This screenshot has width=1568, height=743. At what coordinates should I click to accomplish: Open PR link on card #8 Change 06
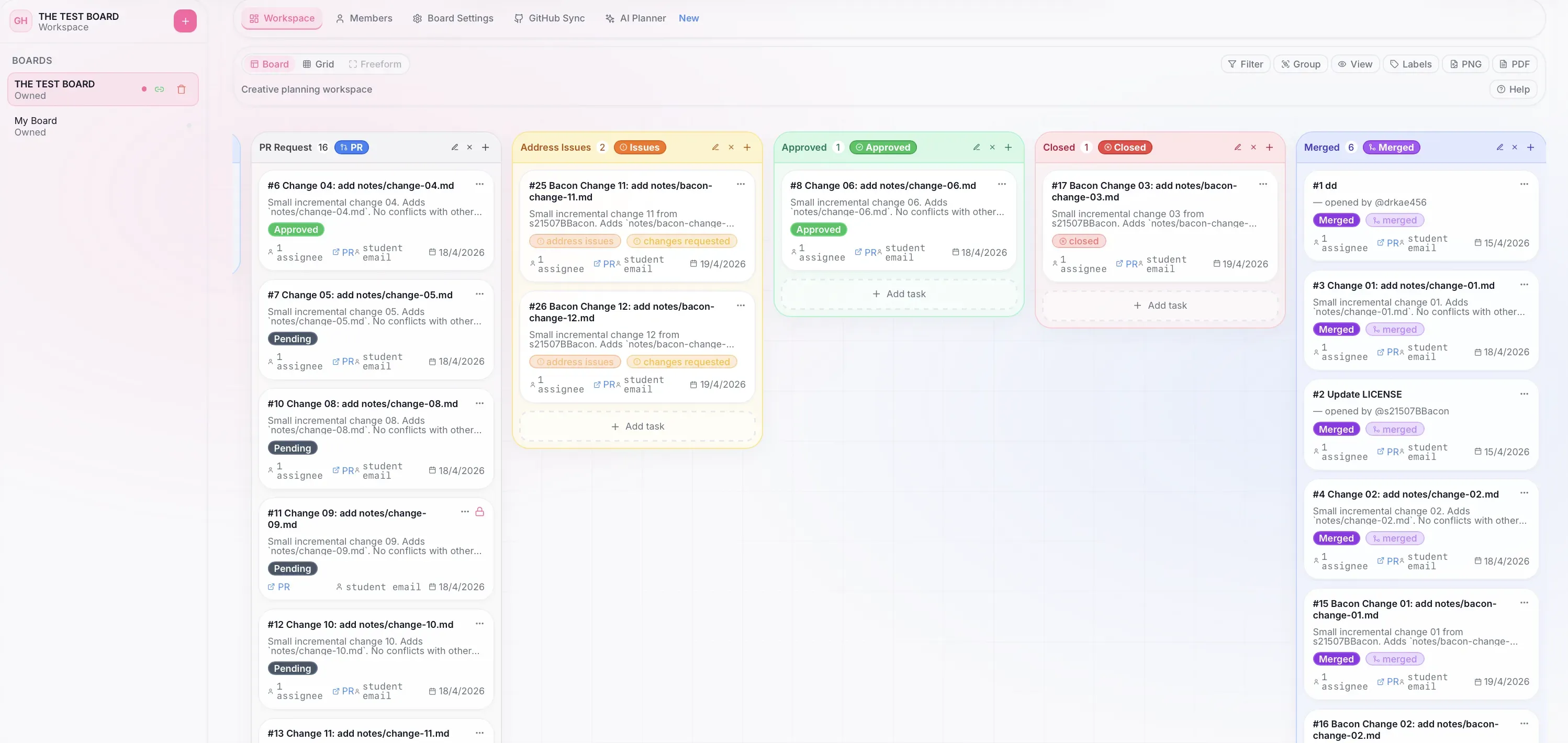pos(867,253)
